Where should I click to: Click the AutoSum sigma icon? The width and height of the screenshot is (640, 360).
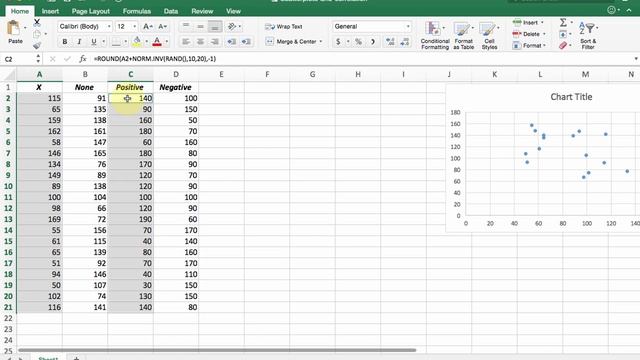[x=563, y=22]
